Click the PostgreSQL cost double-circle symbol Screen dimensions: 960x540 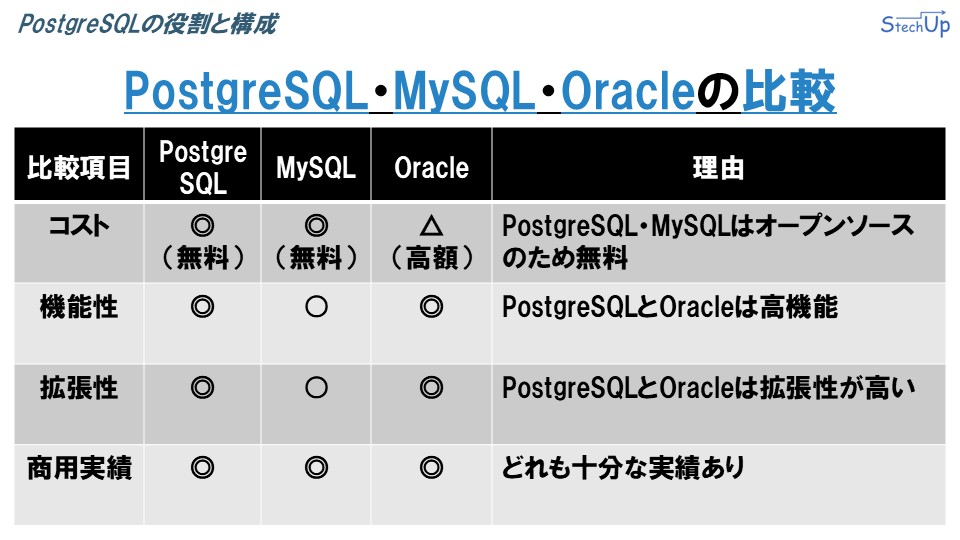pos(202,226)
